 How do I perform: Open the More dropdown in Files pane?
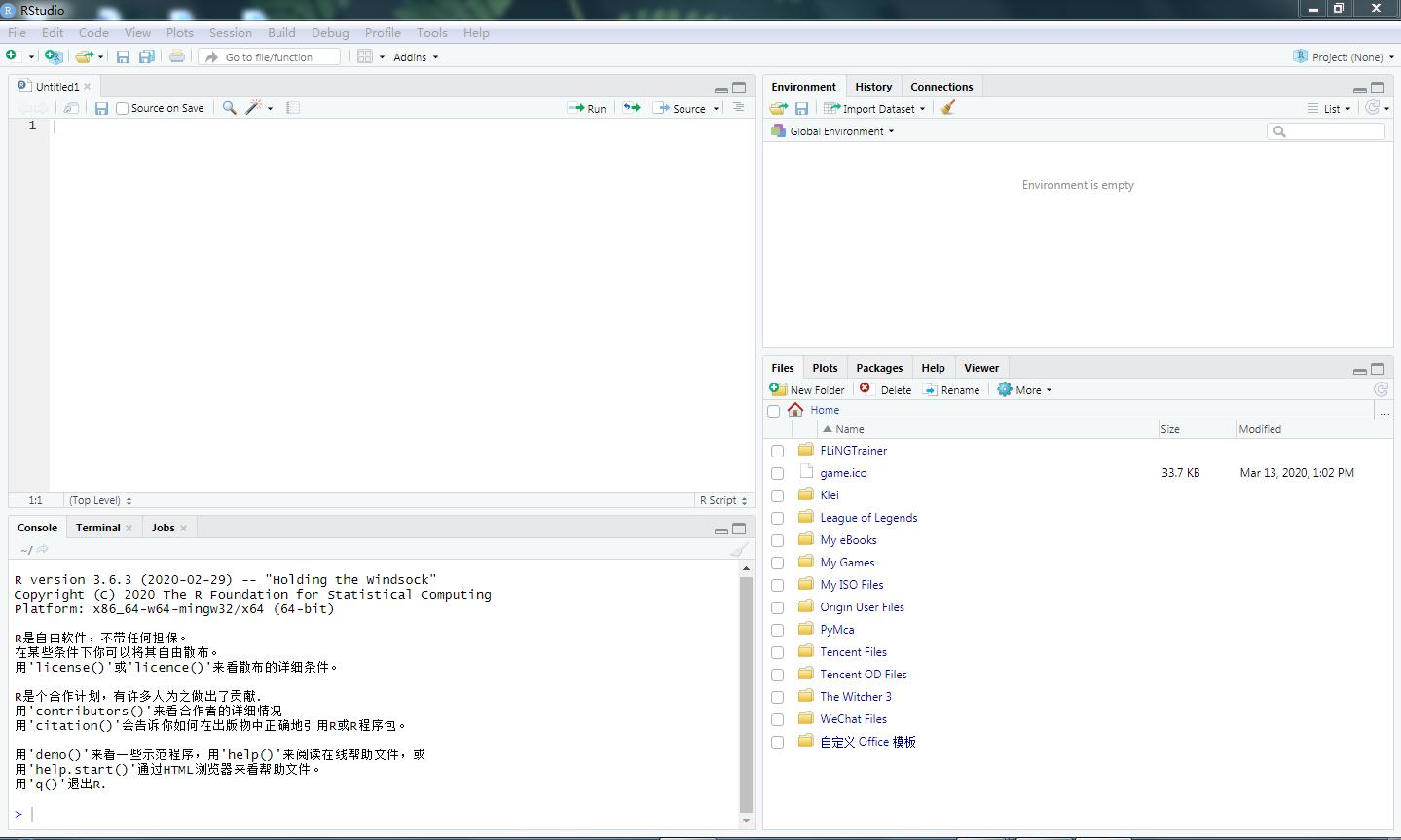[1024, 390]
